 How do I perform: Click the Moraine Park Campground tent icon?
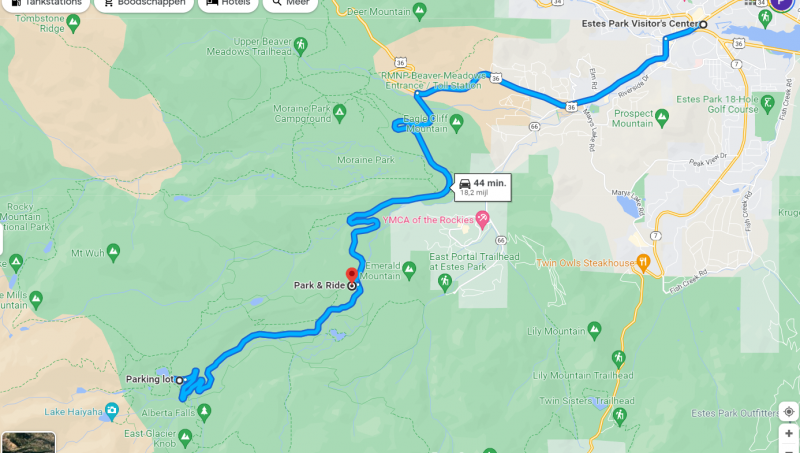click(339, 112)
